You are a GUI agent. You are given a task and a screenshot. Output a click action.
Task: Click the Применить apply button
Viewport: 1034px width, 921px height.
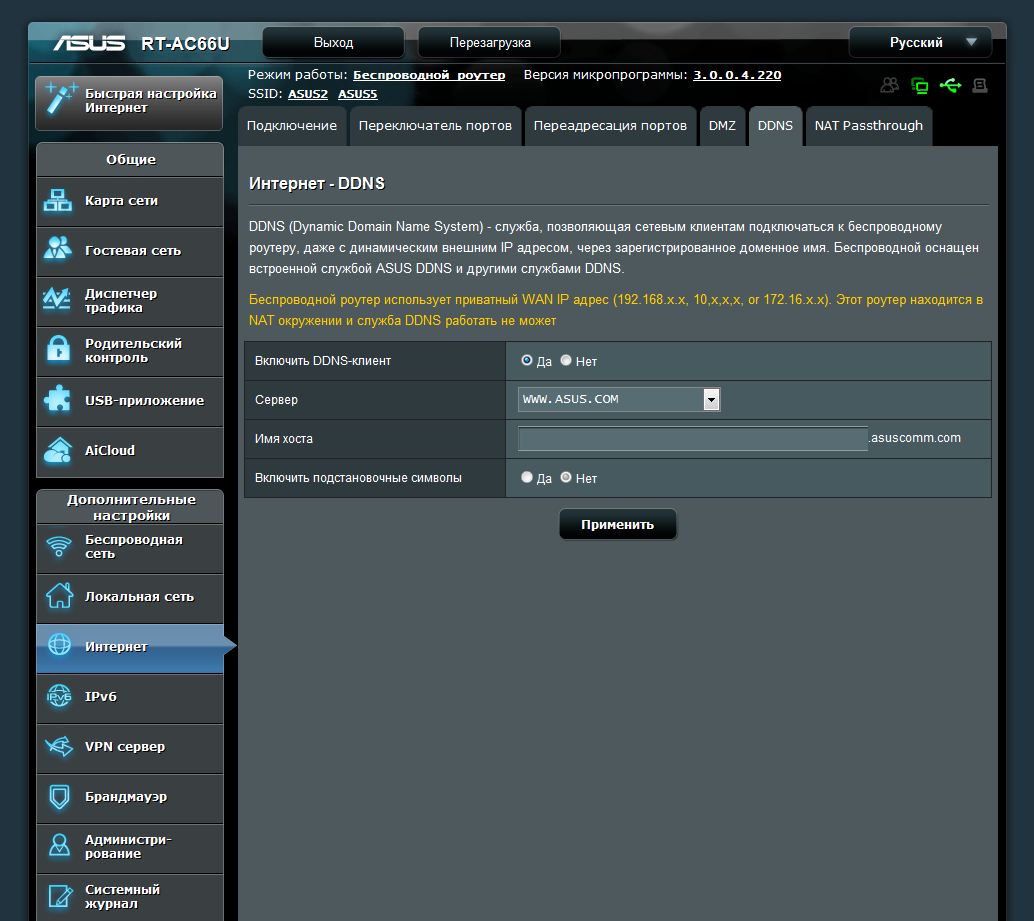coord(618,524)
